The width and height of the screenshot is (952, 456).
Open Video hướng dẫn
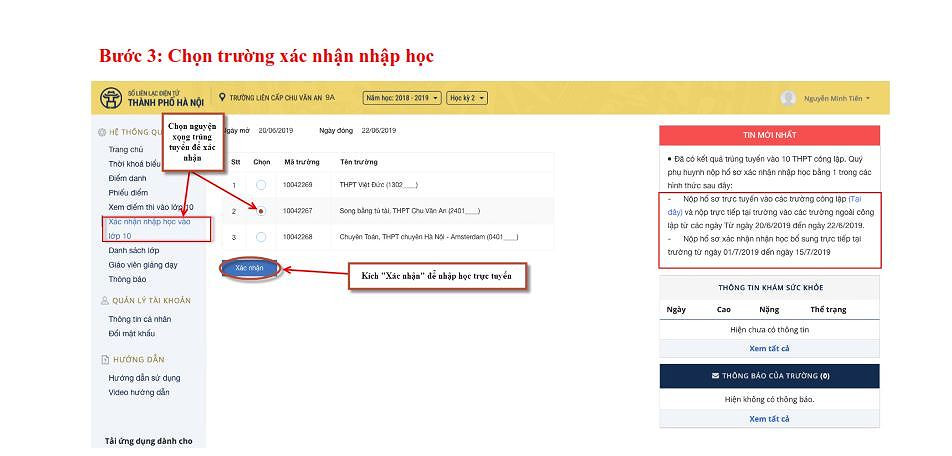pyautogui.click(x=139, y=392)
